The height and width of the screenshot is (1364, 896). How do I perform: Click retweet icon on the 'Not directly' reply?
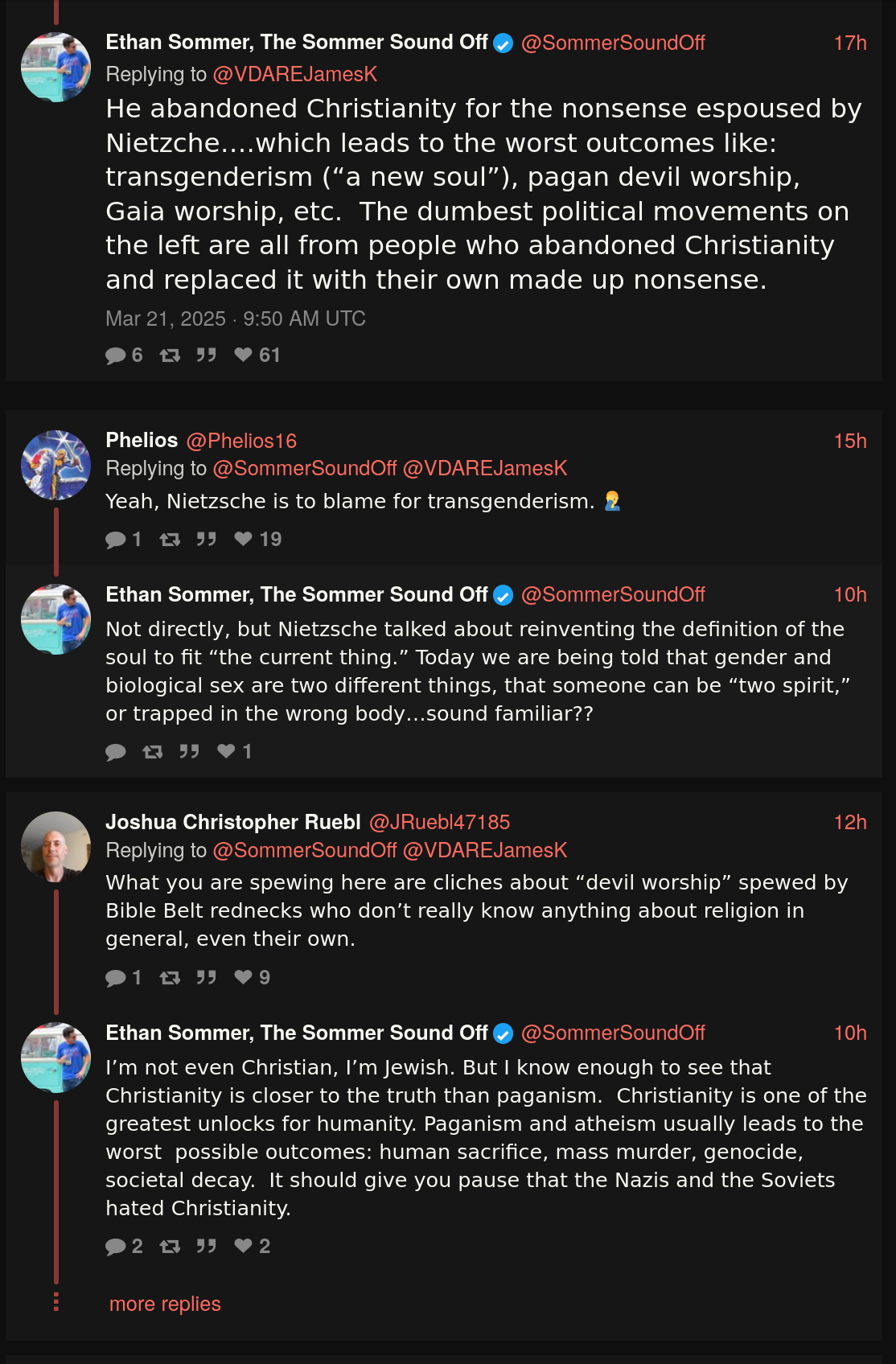(x=152, y=751)
